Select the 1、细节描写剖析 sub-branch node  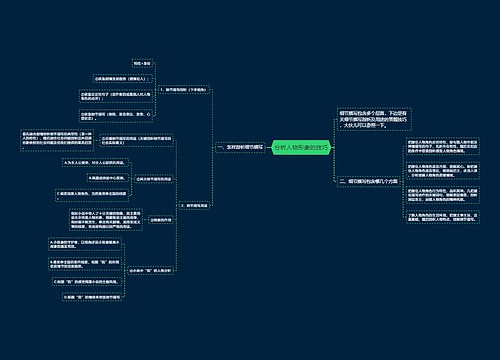tap(183, 90)
